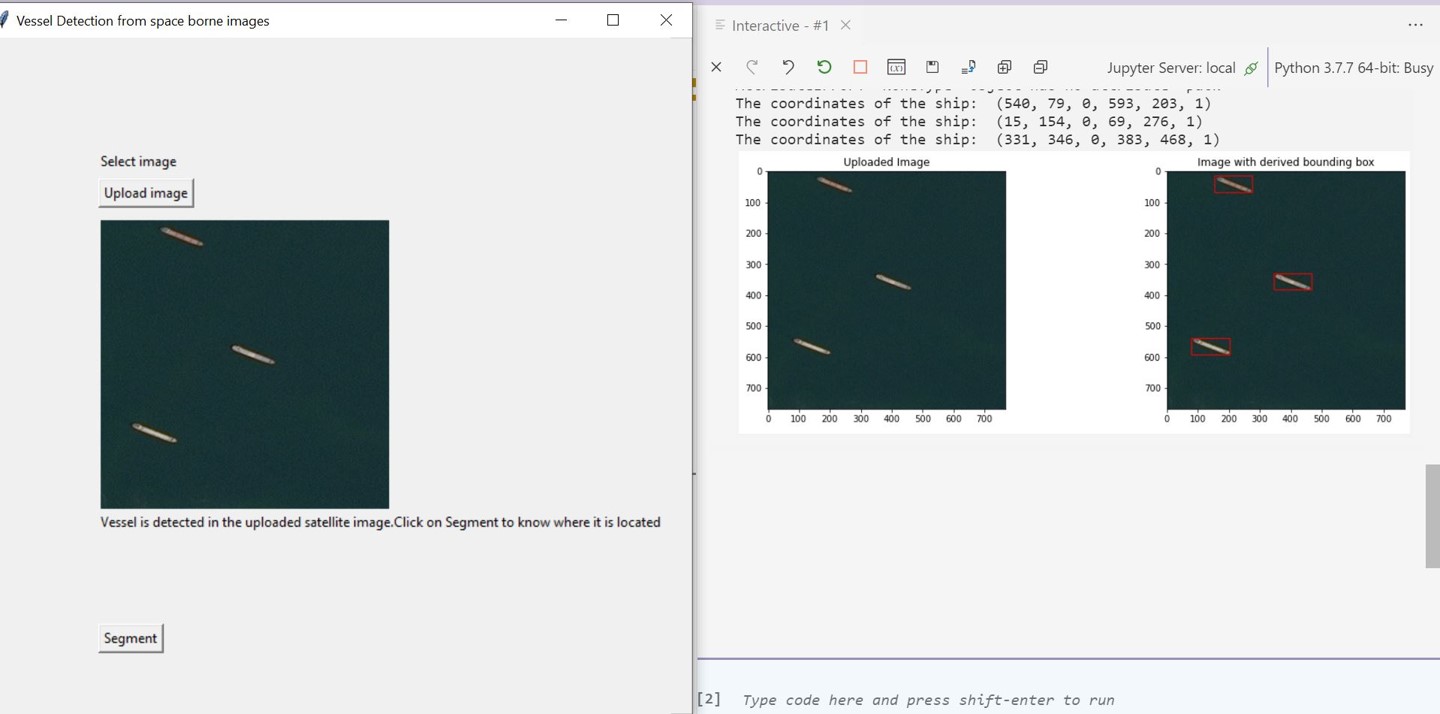Click the Segment button

(x=130, y=637)
